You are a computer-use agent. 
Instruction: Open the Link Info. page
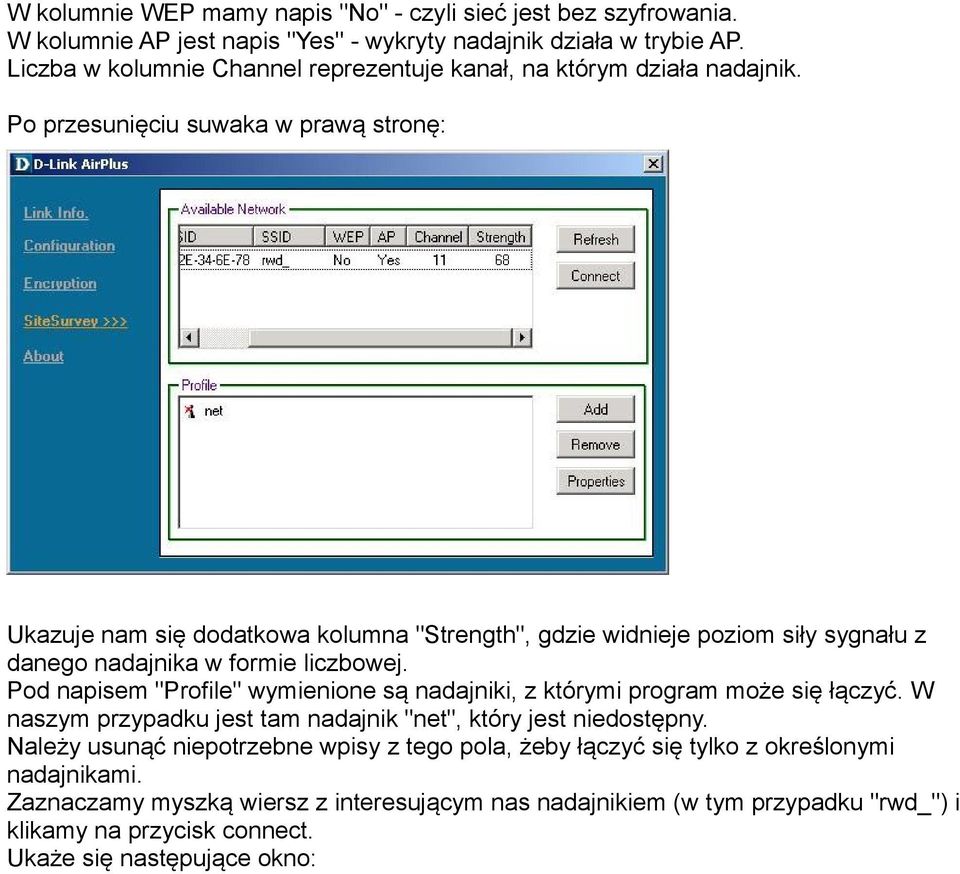pos(56,213)
